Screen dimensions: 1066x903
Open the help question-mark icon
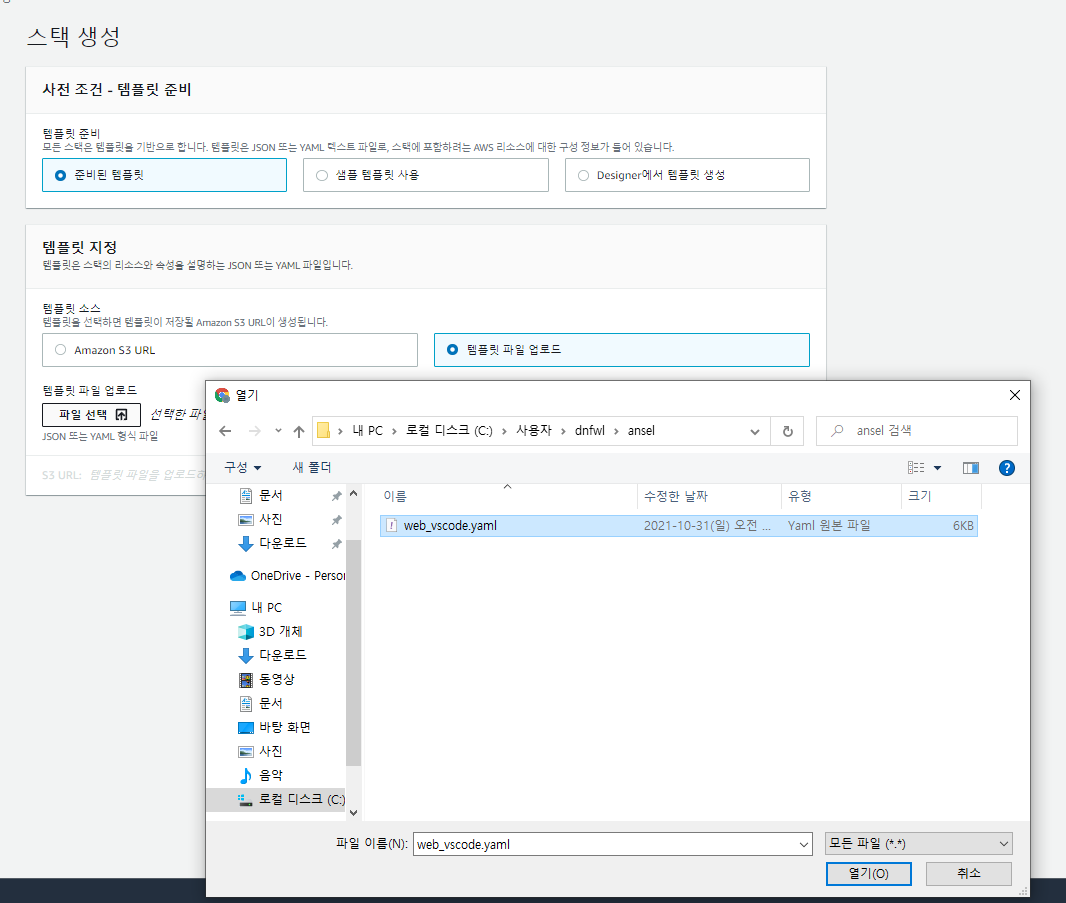click(1006, 467)
